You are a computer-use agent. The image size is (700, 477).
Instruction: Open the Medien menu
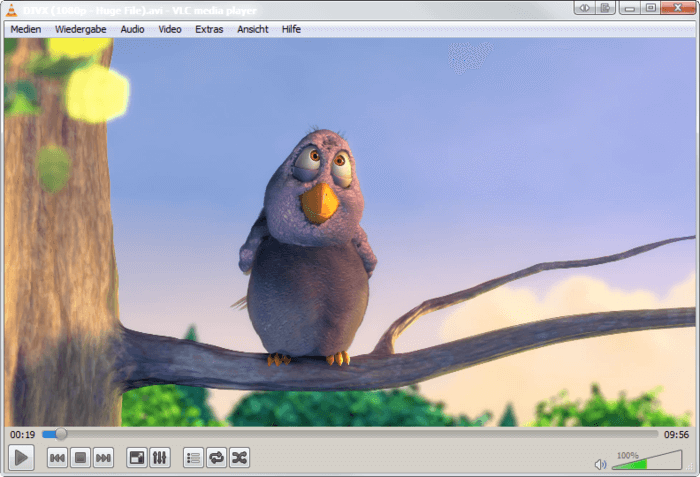point(26,29)
